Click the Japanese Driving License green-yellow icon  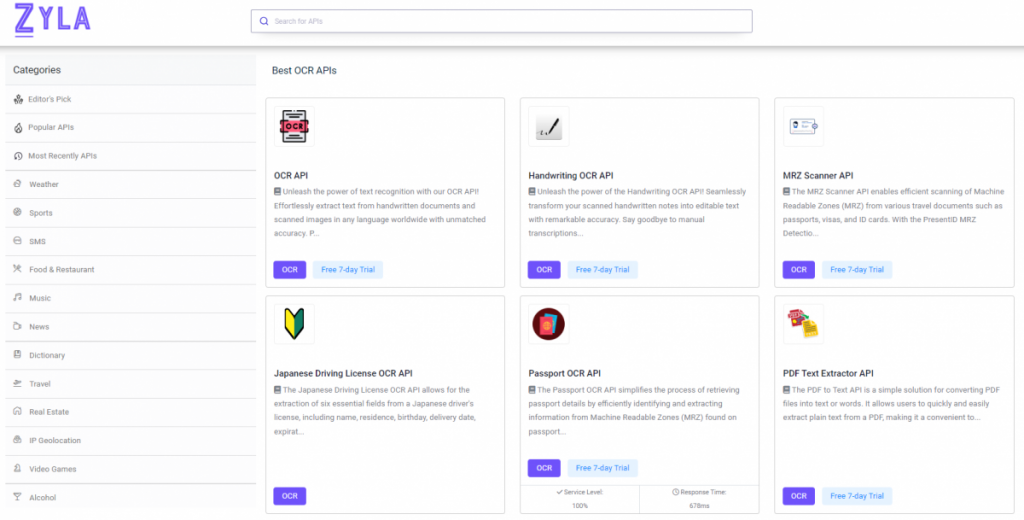point(294,323)
